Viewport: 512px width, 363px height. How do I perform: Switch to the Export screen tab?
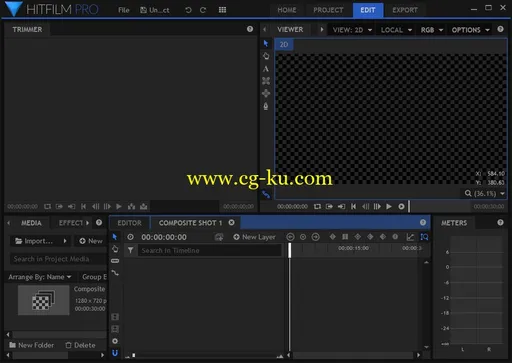tap(405, 10)
